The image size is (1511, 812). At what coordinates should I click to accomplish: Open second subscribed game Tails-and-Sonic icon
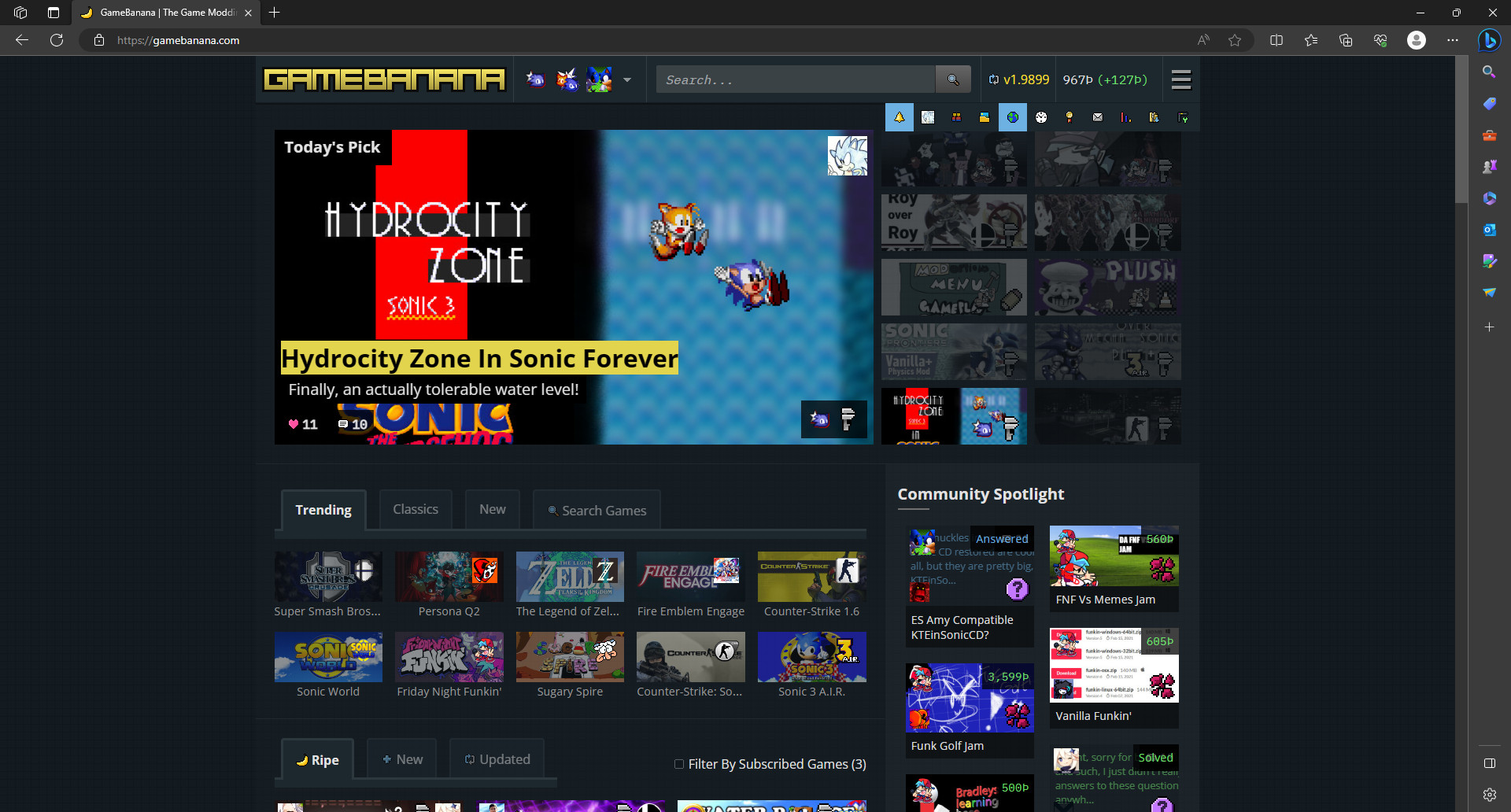click(x=567, y=79)
